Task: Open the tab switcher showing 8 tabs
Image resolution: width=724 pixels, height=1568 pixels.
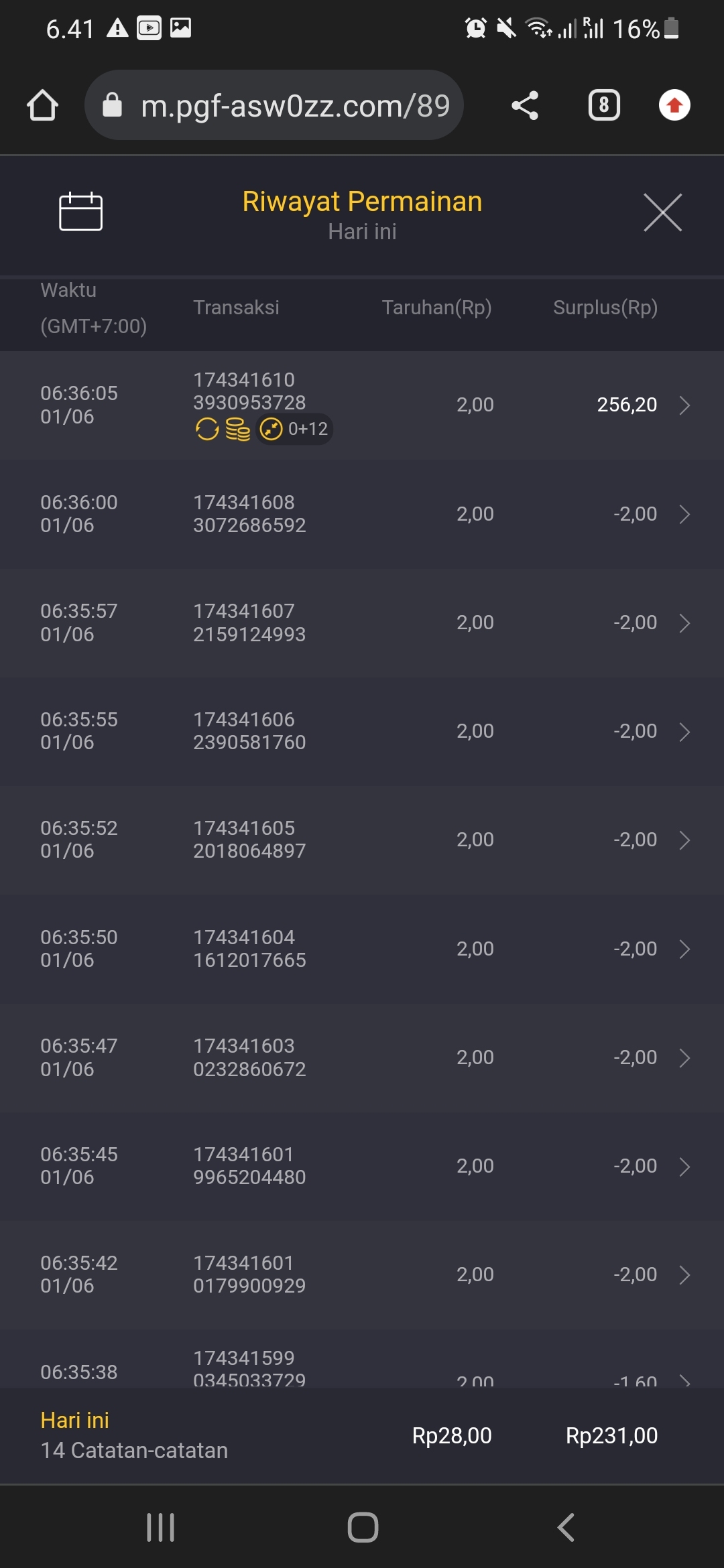Action: pyautogui.click(x=603, y=105)
